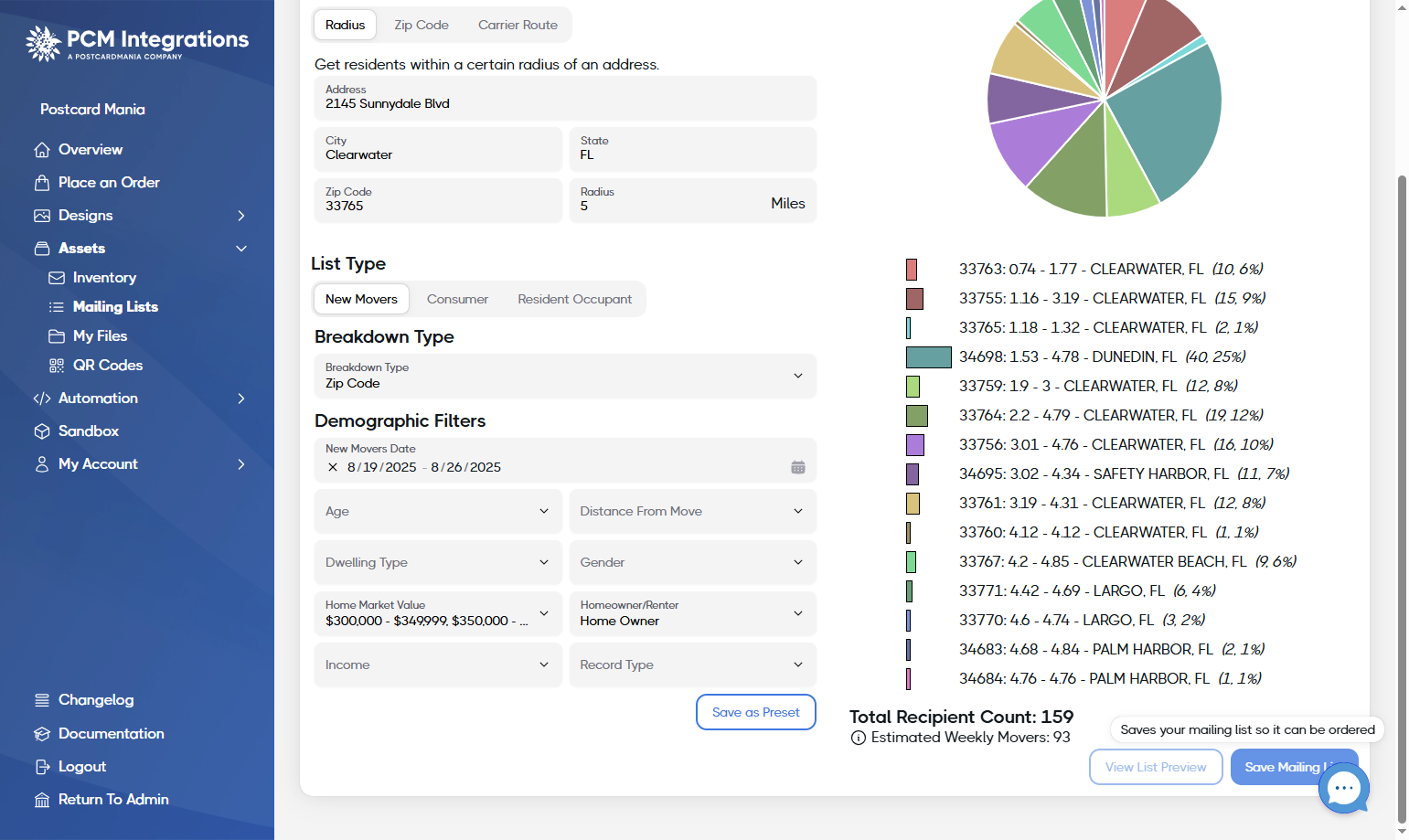Click the teal 34698 Dunedin legend swatch

(929, 357)
